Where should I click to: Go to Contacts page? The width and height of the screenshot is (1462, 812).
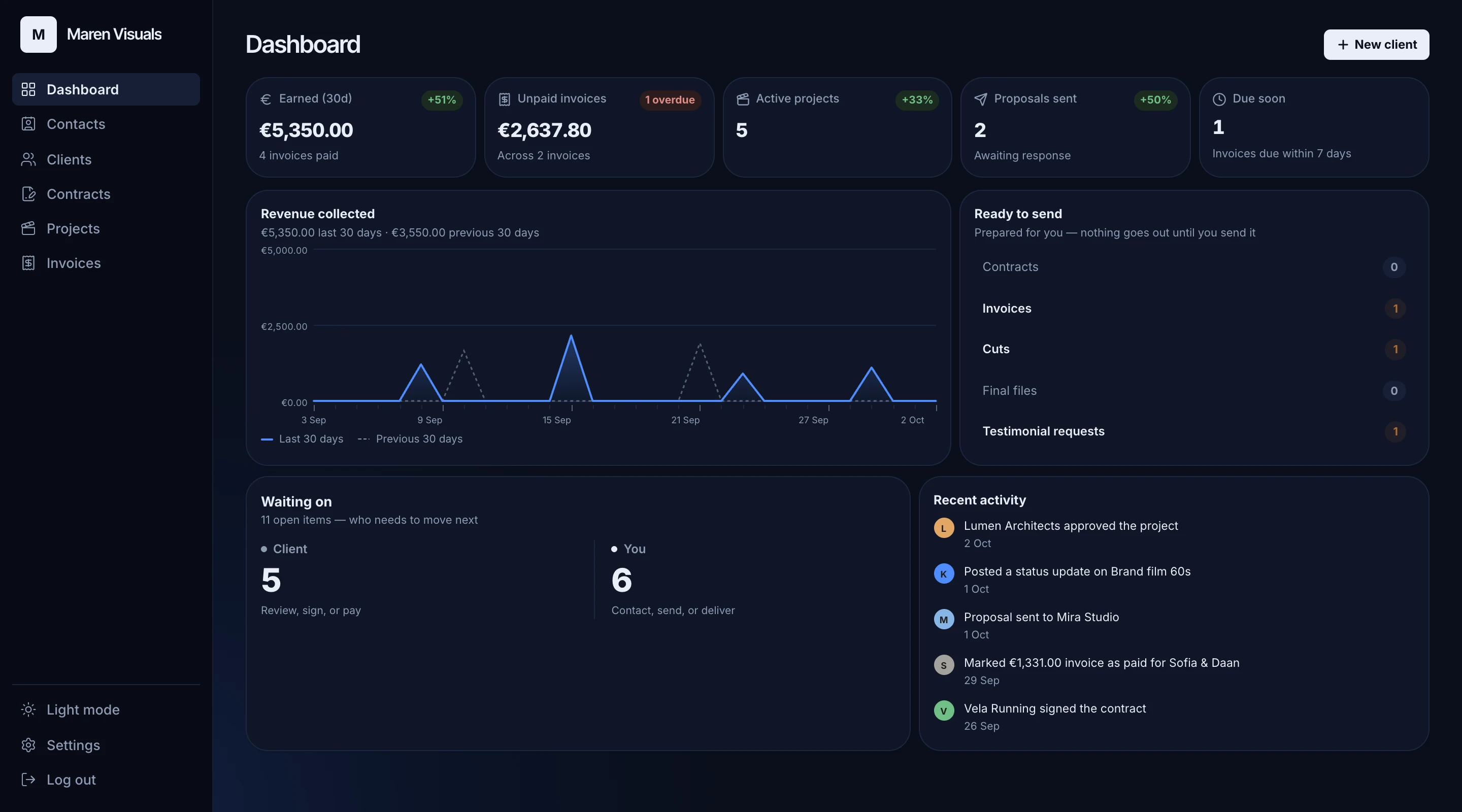coord(106,124)
